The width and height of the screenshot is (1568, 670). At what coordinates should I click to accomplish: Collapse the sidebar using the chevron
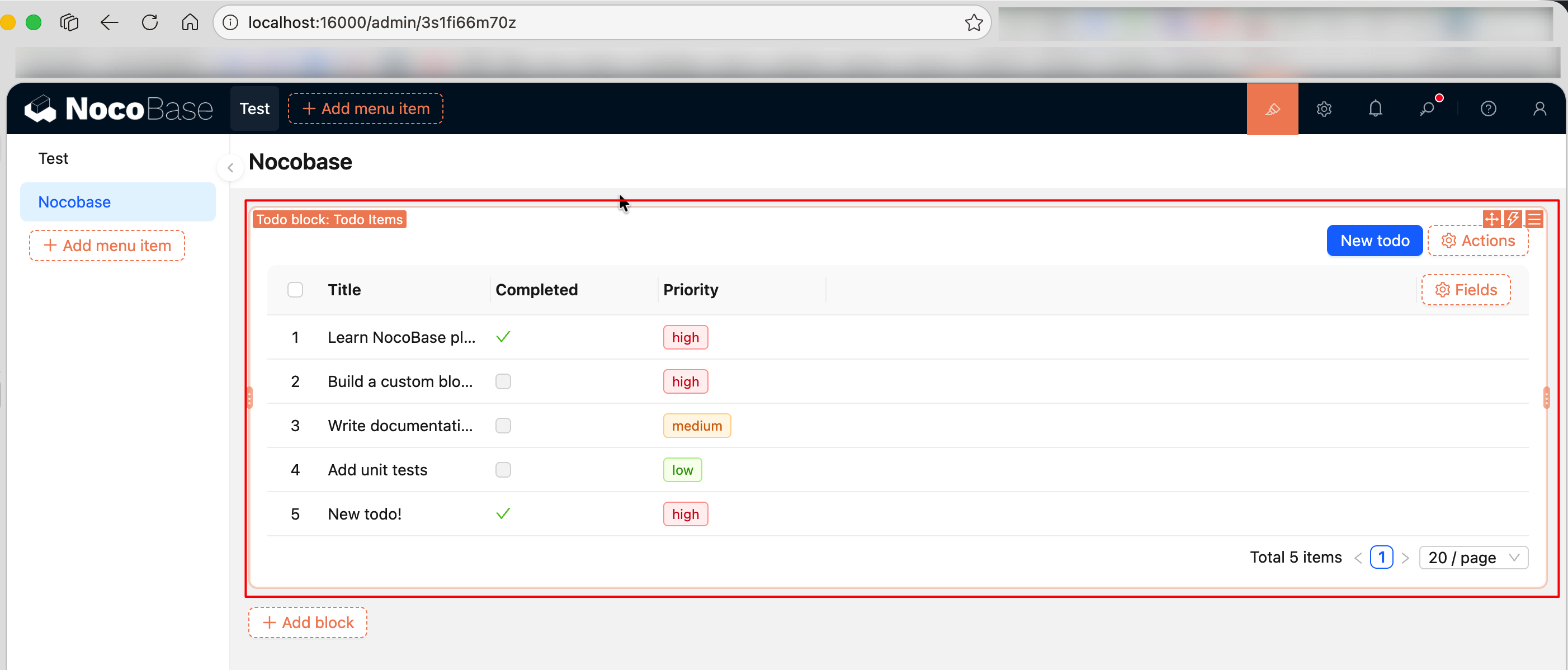coord(231,168)
